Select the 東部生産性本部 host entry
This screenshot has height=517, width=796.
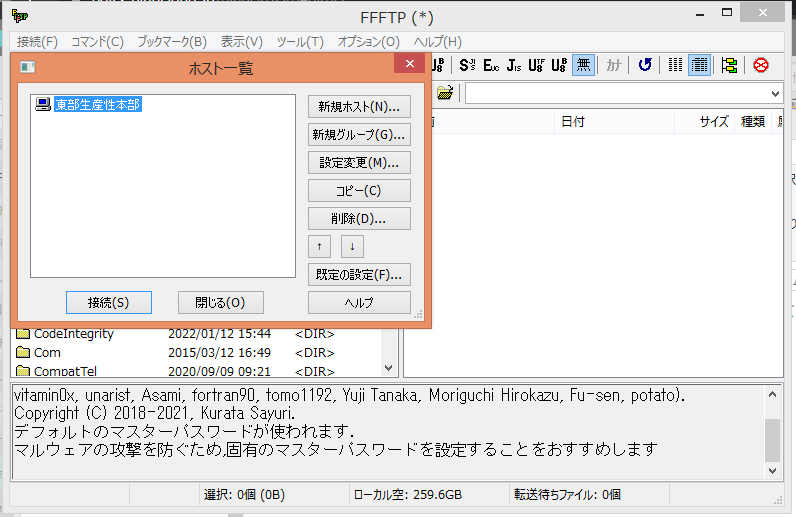pyautogui.click(x=96, y=104)
